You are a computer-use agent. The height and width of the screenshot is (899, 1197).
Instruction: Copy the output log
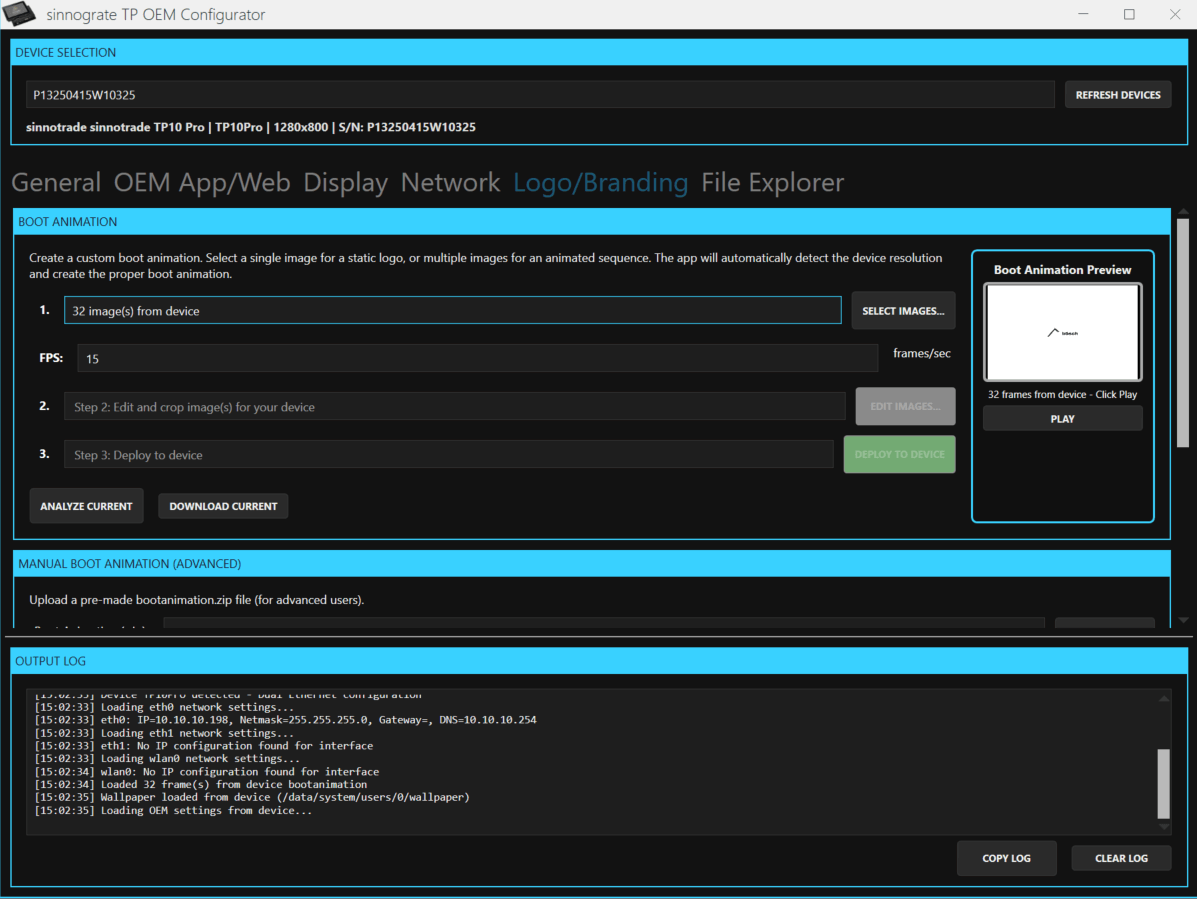pyautogui.click(x=1006, y=857)
